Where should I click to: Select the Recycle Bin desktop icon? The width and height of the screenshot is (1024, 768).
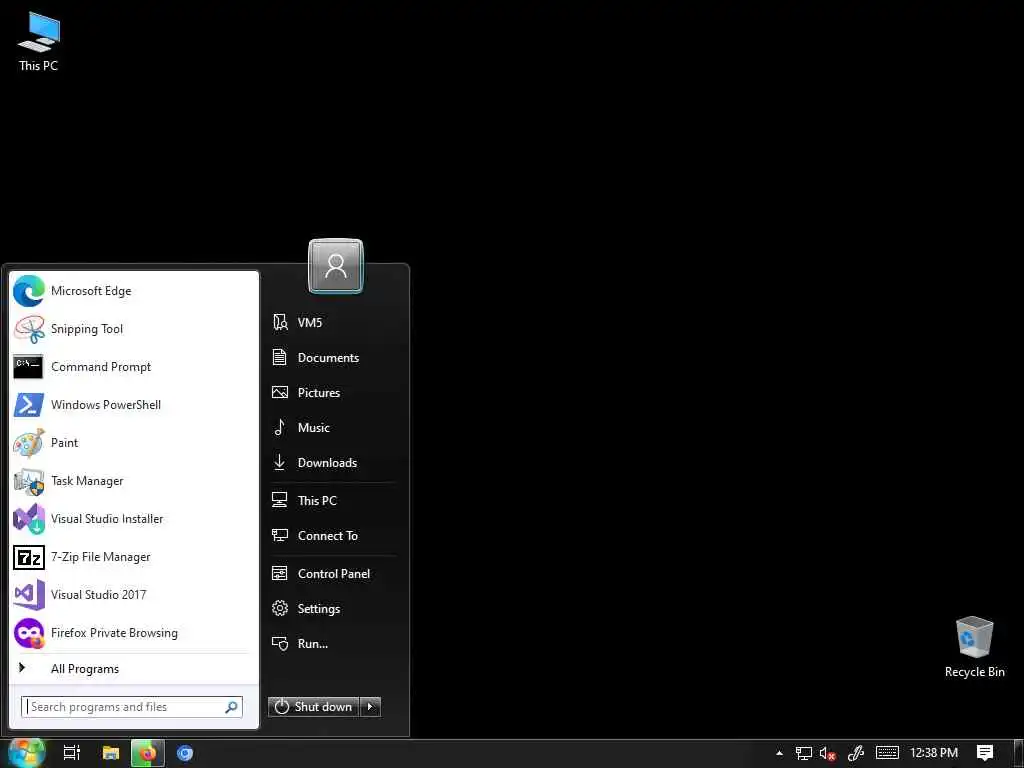click(974, 647)
